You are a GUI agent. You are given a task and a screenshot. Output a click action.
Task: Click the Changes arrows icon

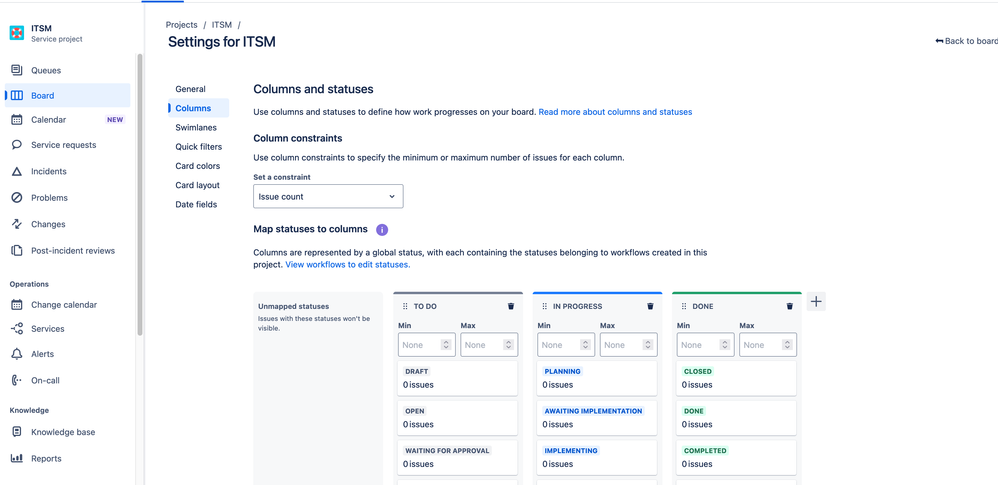[17, 224]
